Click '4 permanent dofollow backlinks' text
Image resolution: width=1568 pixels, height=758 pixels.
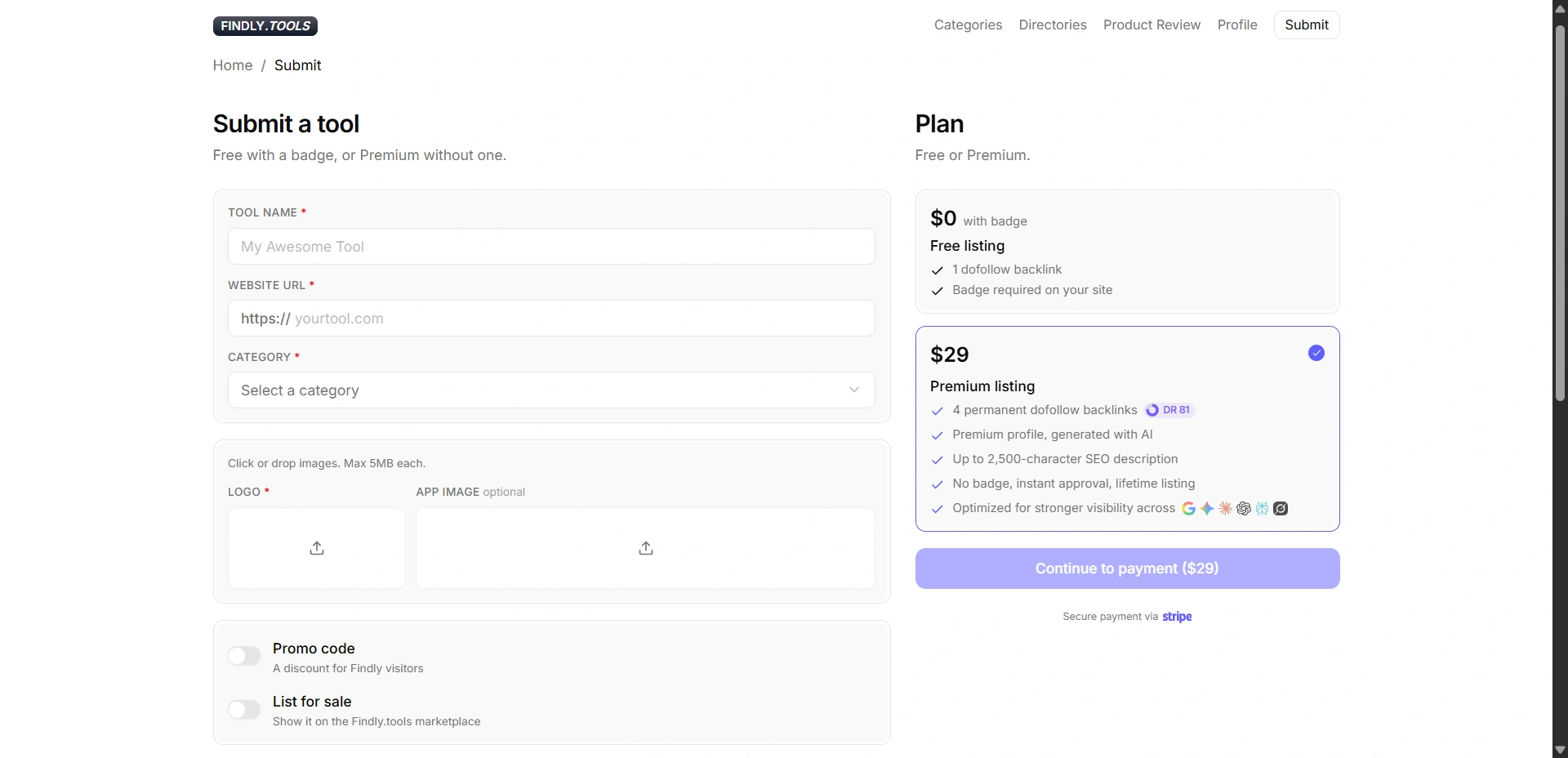1045,410
